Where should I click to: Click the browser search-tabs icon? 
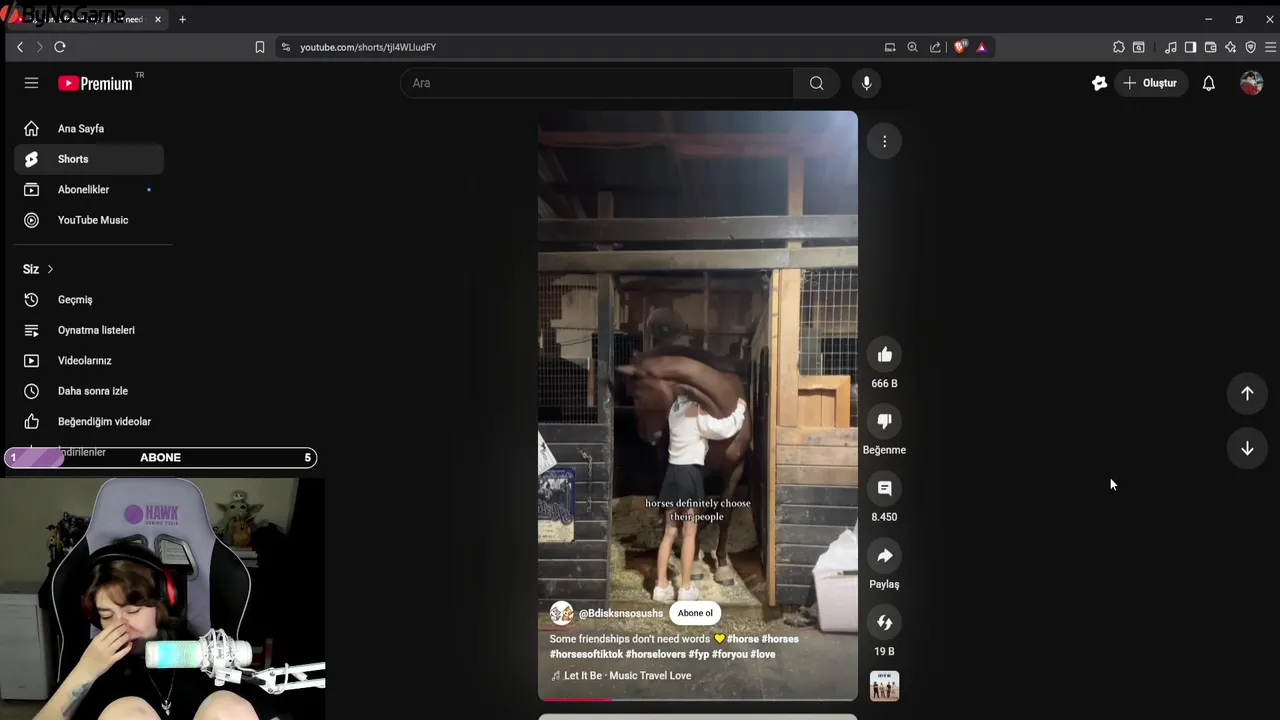point(1138,47)
